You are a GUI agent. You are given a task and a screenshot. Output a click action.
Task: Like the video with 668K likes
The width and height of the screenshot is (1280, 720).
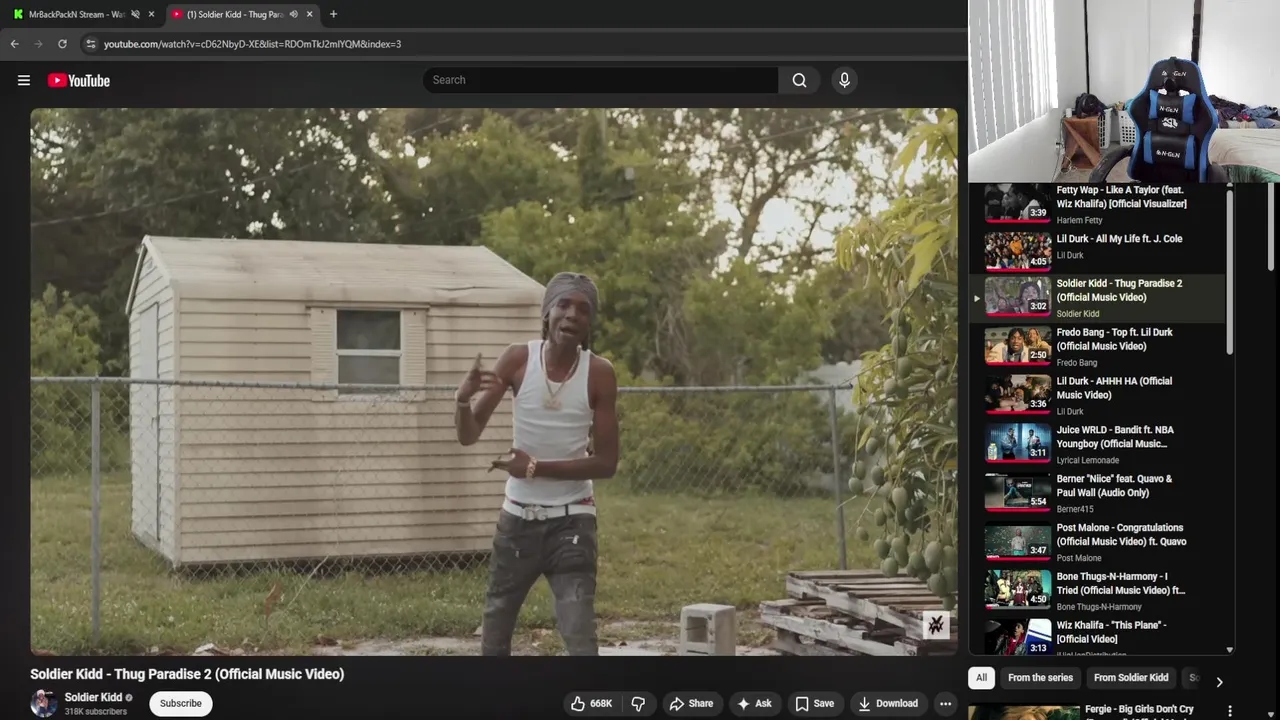(591, 703)
